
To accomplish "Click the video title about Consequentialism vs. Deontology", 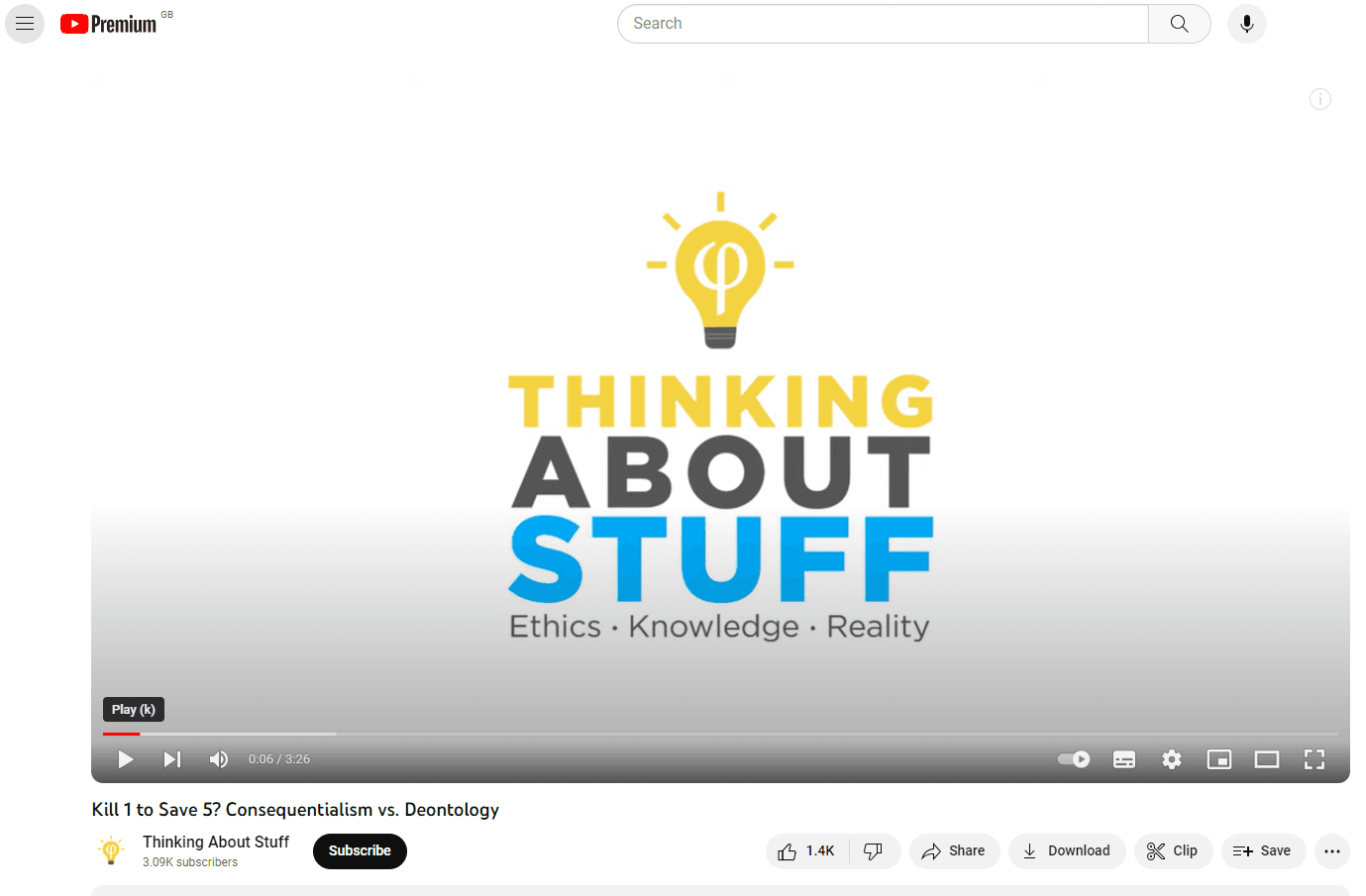I will [295, 810].
